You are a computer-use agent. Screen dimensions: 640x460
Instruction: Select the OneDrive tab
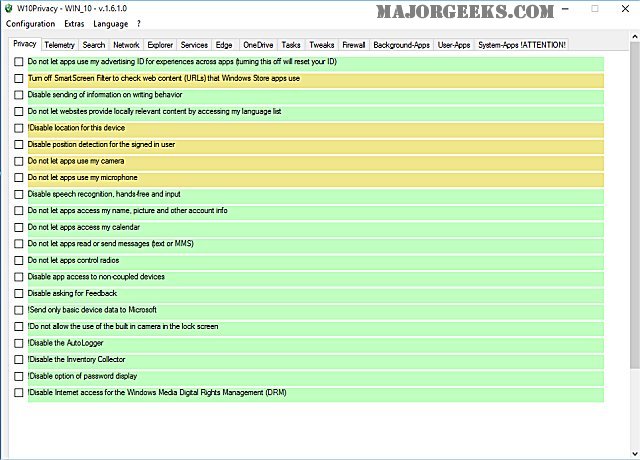click(x=258, y=45)
